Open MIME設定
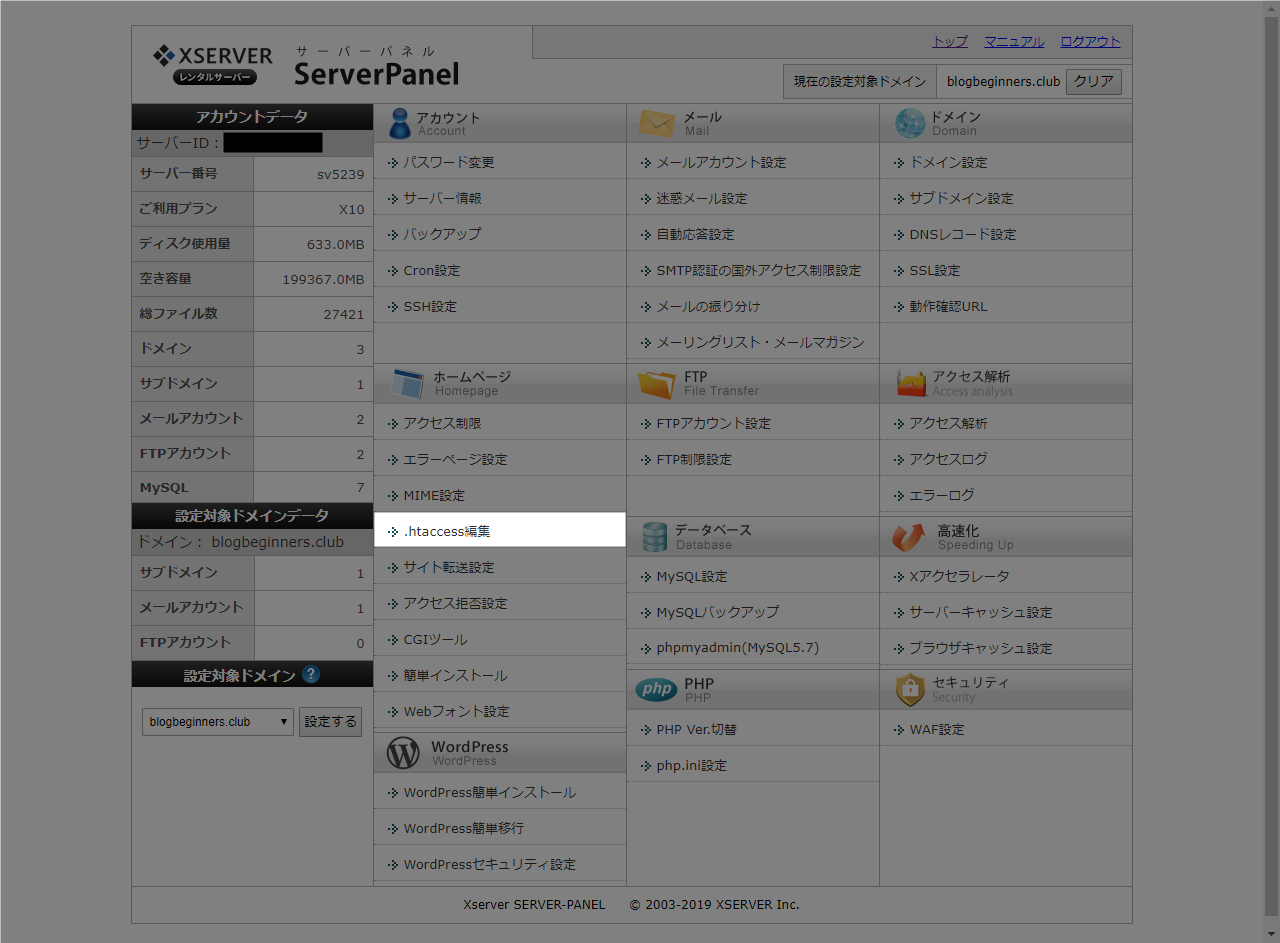Image resolution: width=1280 pixels, height=943 pixels. coord(434,495)
